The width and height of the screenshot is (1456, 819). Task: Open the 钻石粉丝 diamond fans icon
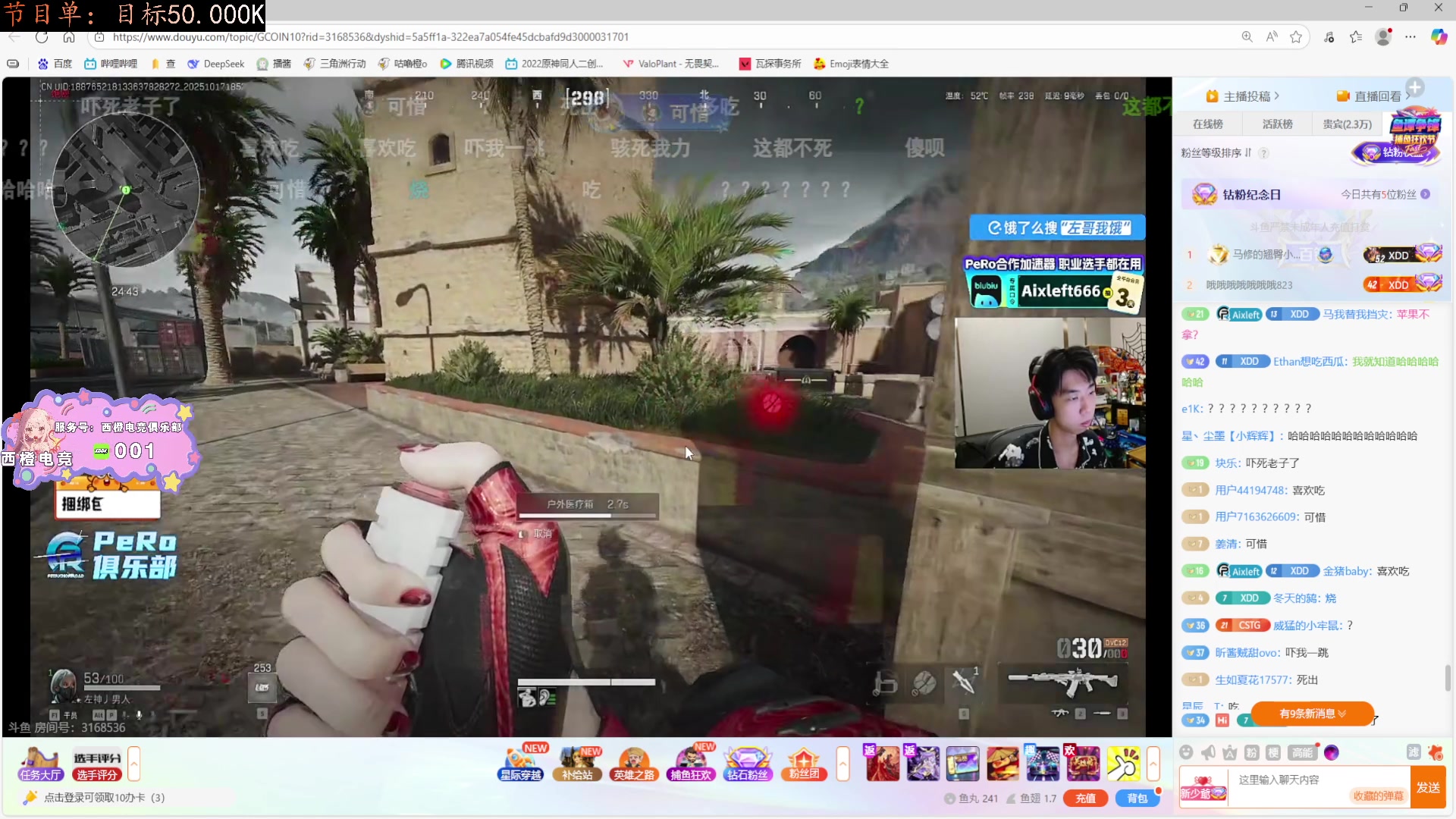point(747,764)
